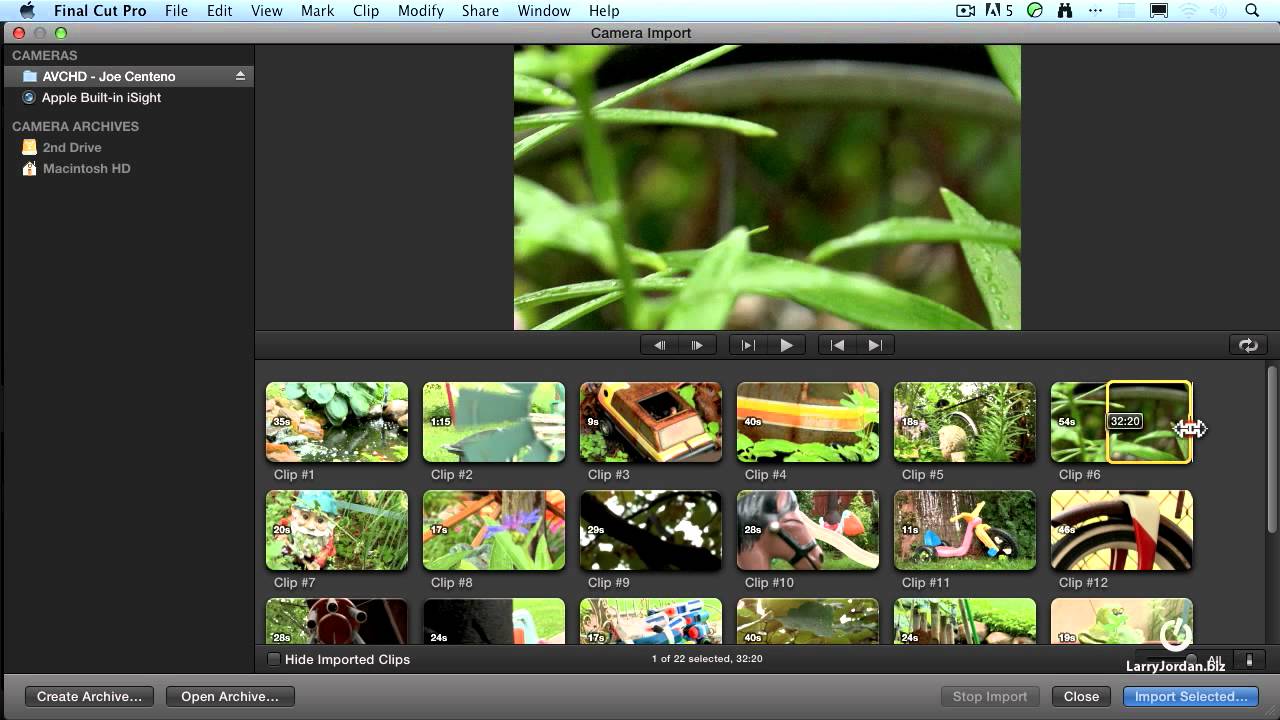
Task: Eject the AVCHD - Joe Centeno camera
Action: tap(240, 76)
